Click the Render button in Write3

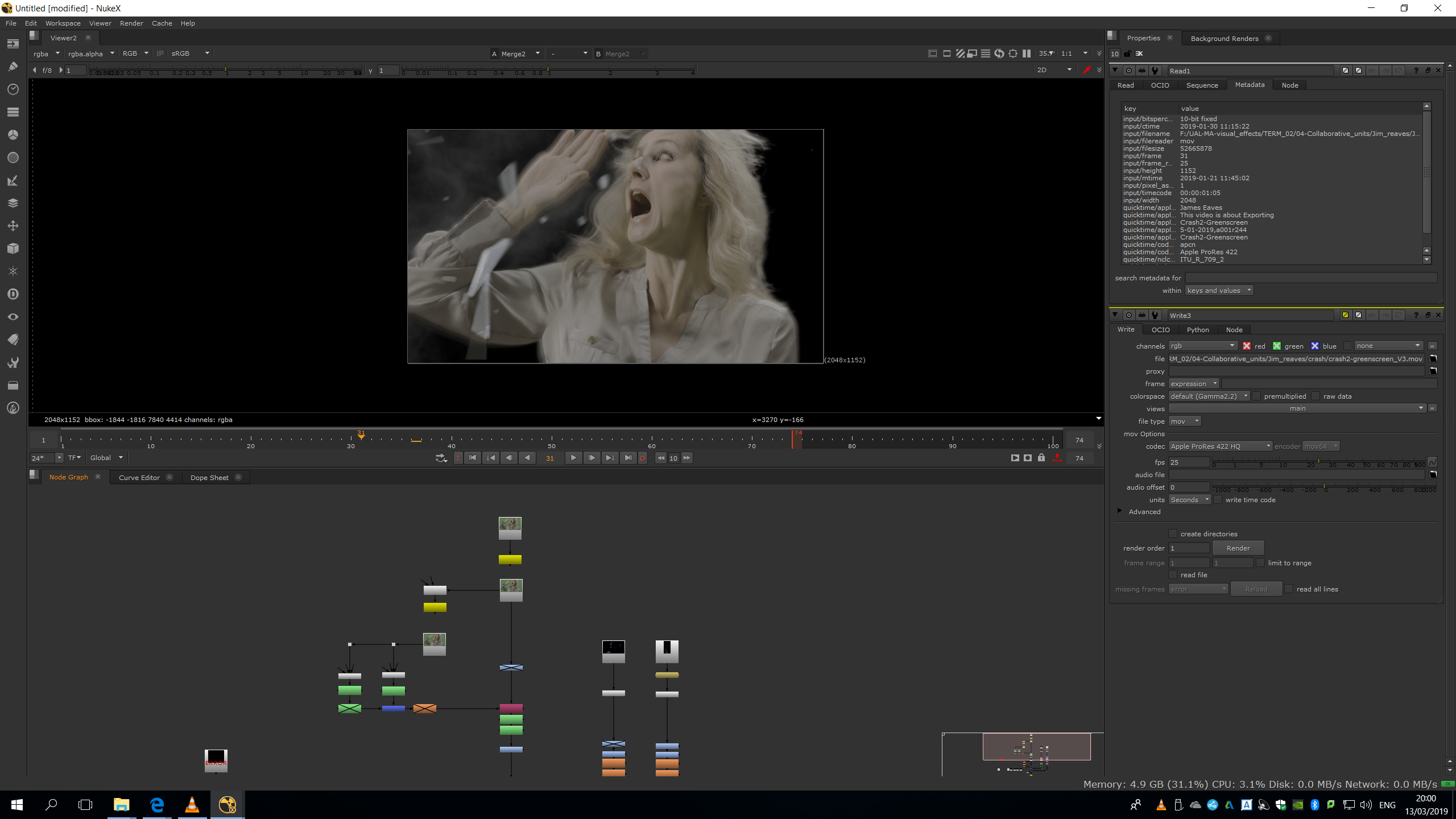[x=1238, y=548]
